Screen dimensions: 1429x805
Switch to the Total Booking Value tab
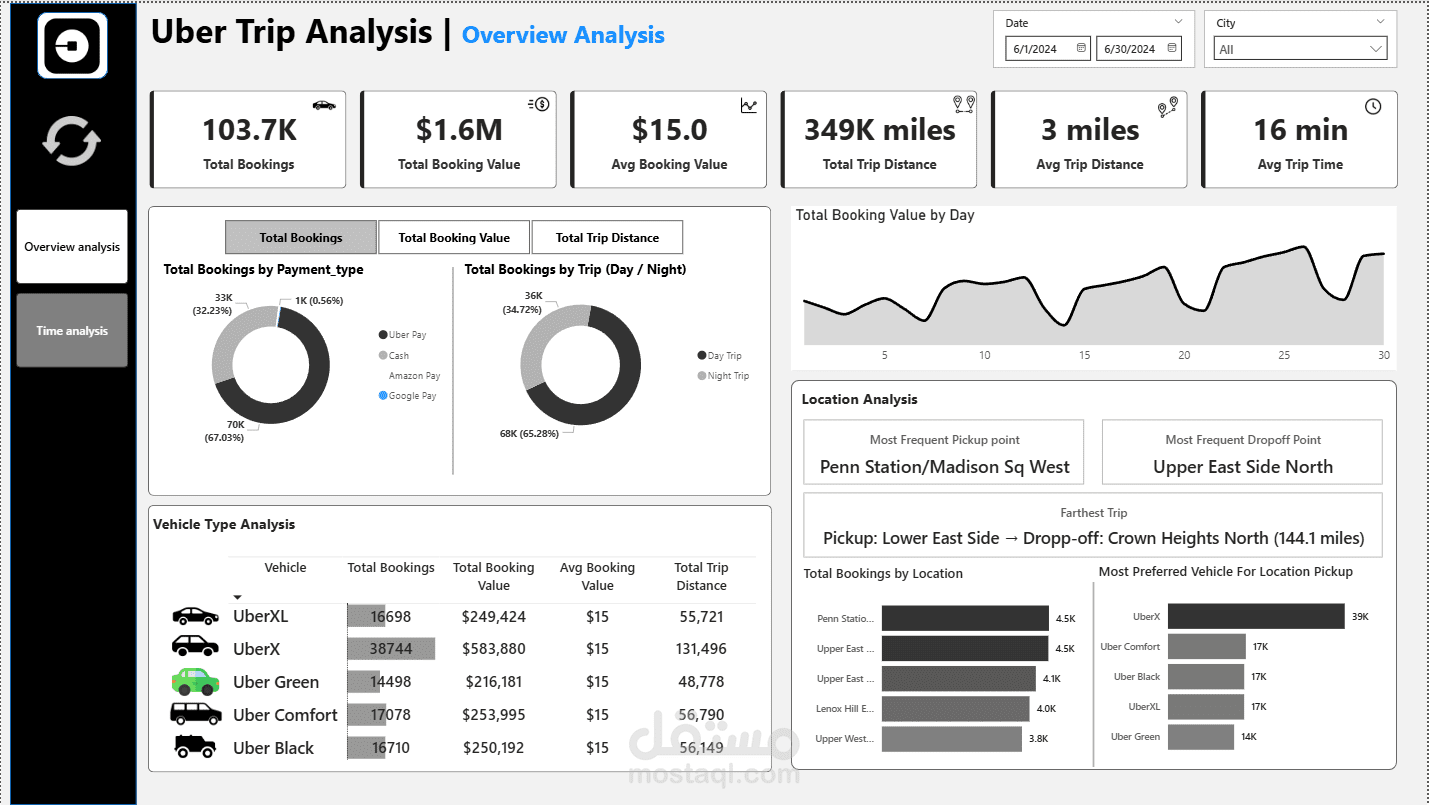[454, 237]
